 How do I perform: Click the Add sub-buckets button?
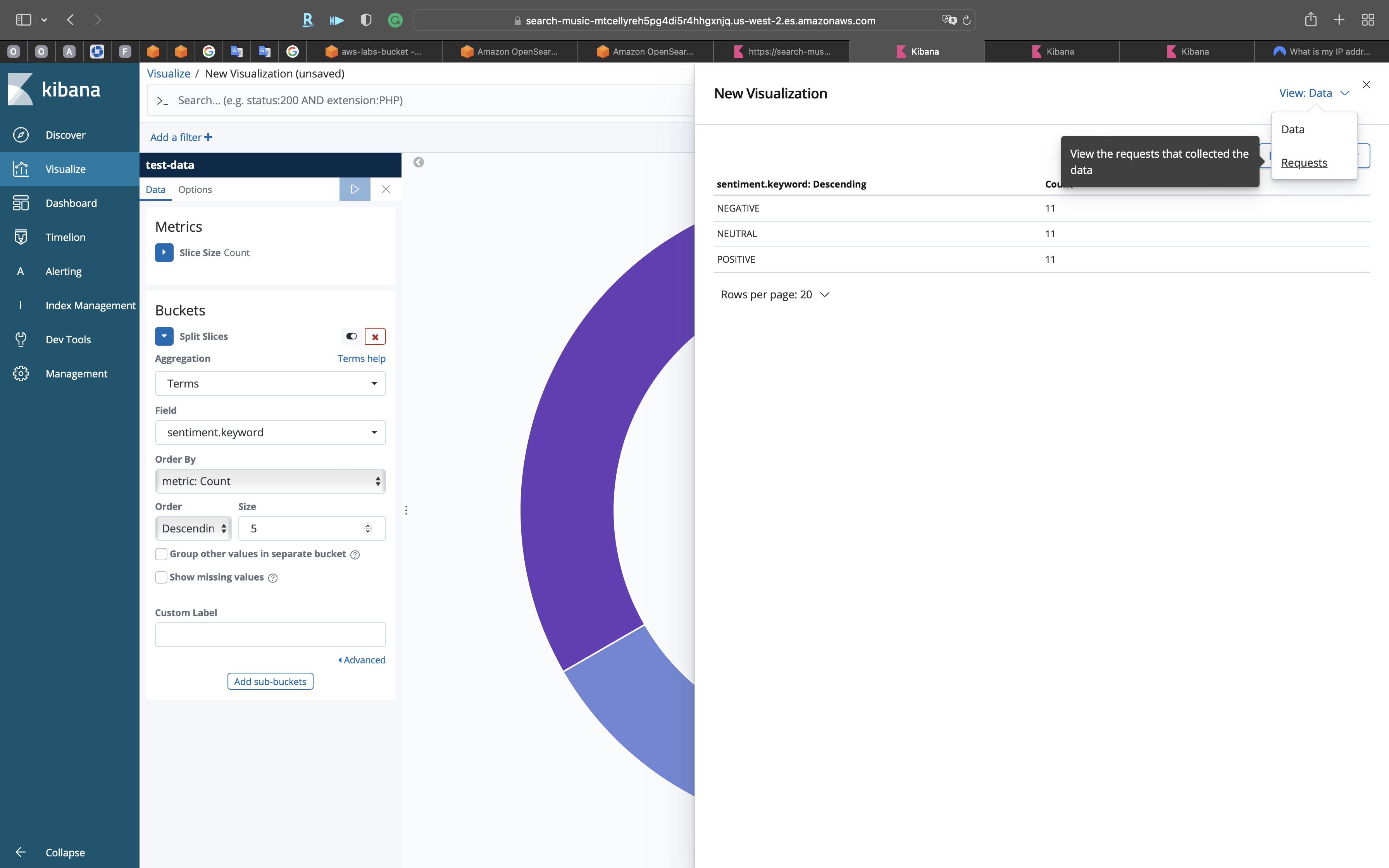270,682
